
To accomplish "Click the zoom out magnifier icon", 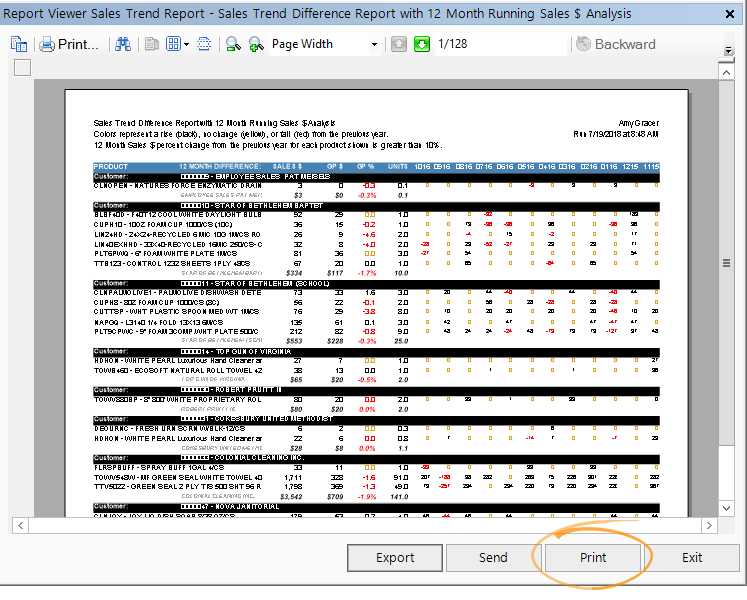I will [x=233, y=44].
